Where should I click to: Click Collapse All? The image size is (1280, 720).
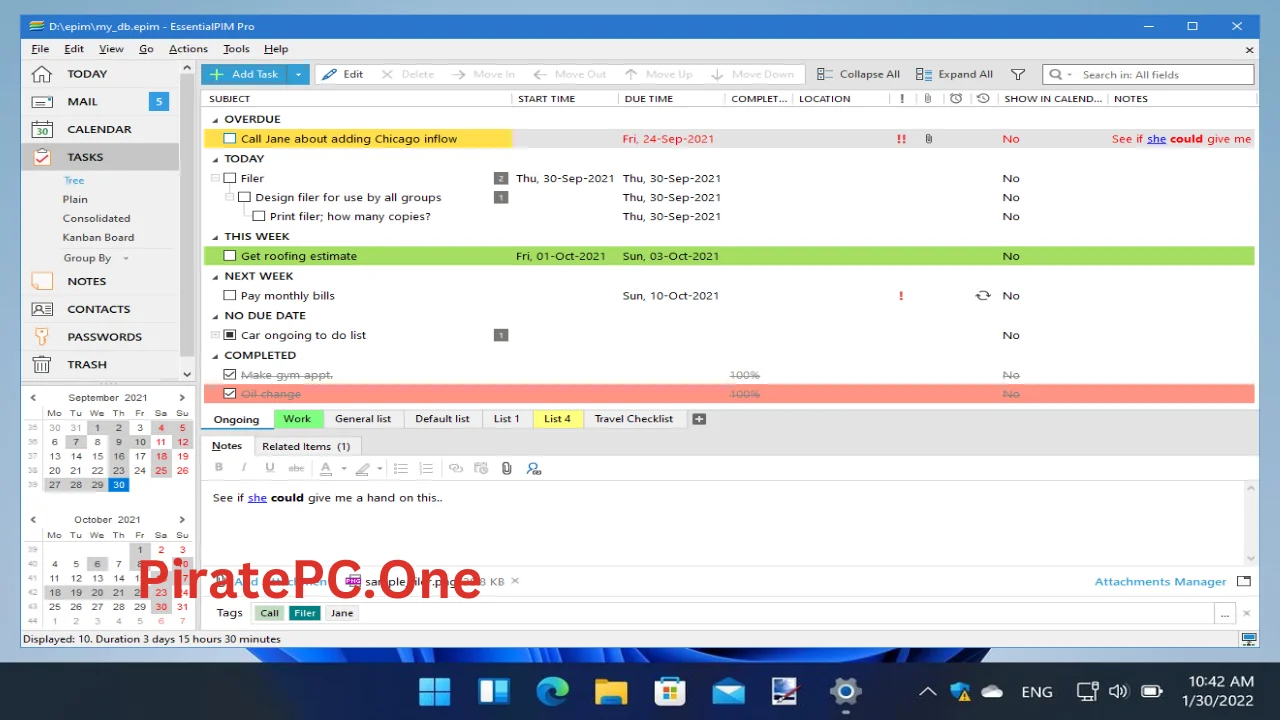pyautogui.click(x=858, y=74)
